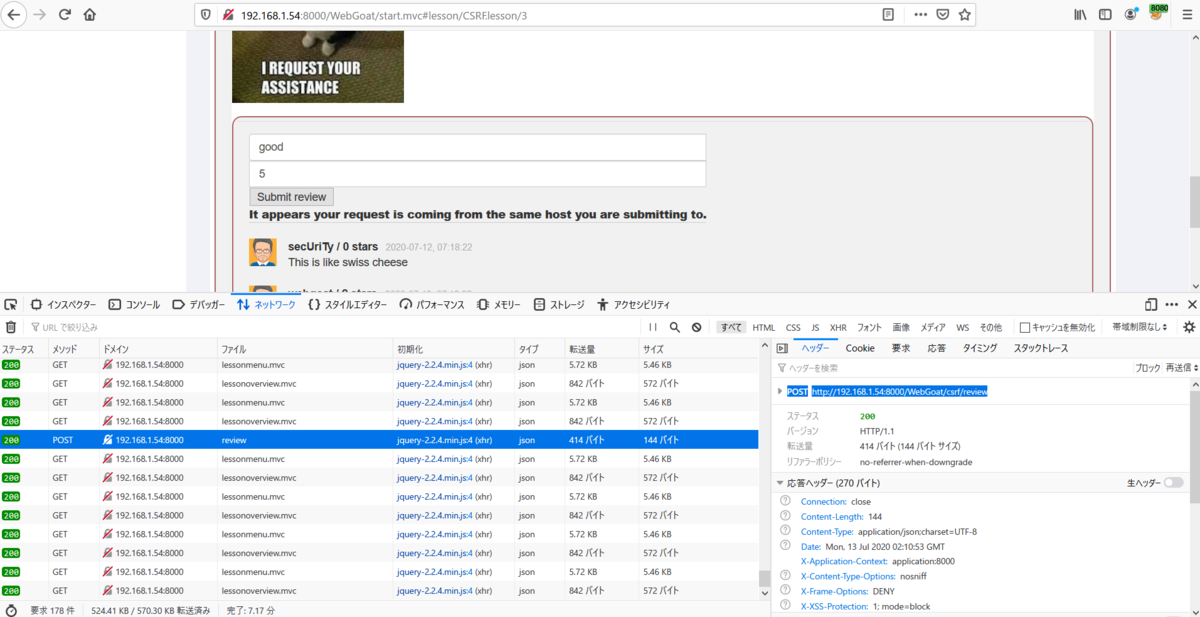Open the スタイルエディター tab

click(347, 304)
